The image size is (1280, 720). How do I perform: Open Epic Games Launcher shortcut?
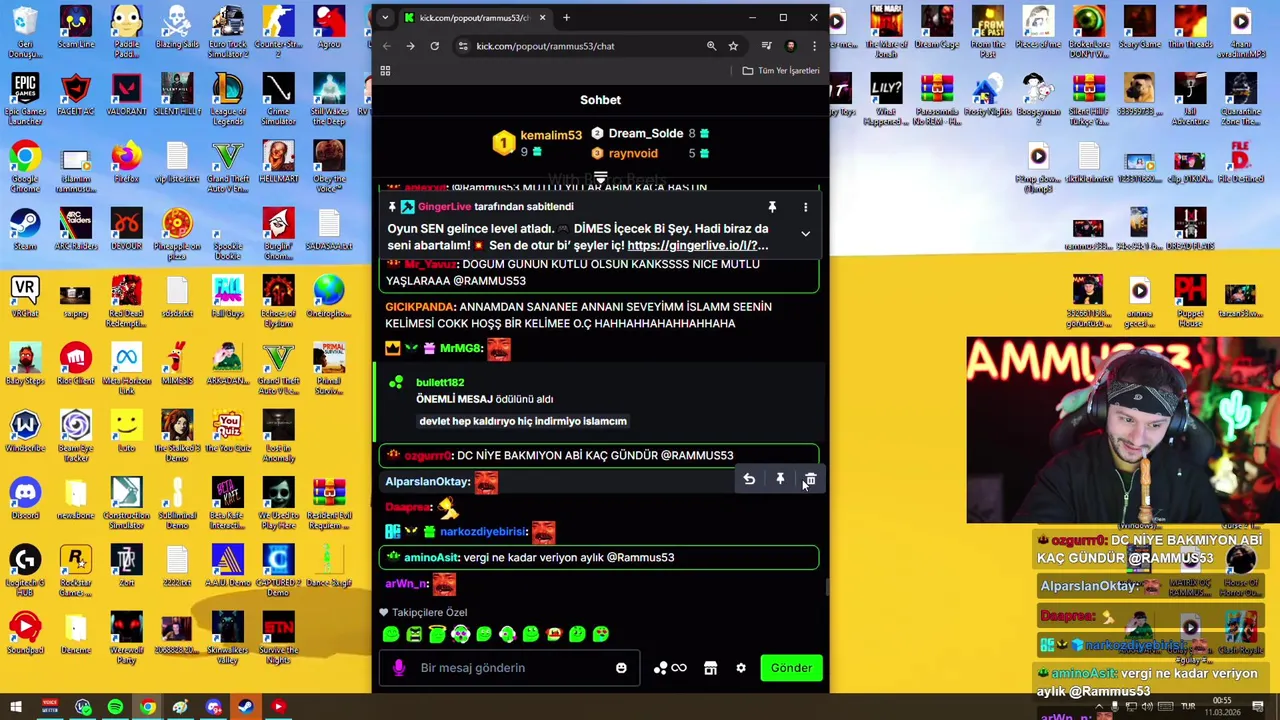pos(25,99)
